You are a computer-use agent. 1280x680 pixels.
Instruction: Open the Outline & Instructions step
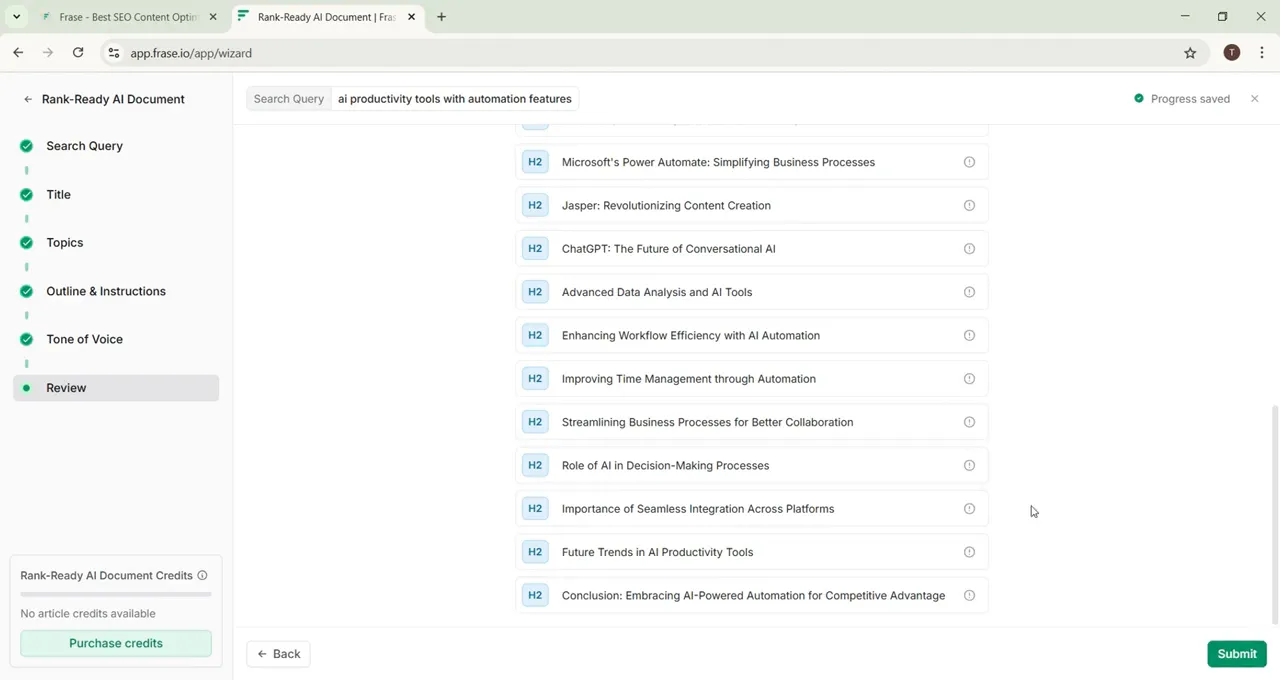coord(105,291)
